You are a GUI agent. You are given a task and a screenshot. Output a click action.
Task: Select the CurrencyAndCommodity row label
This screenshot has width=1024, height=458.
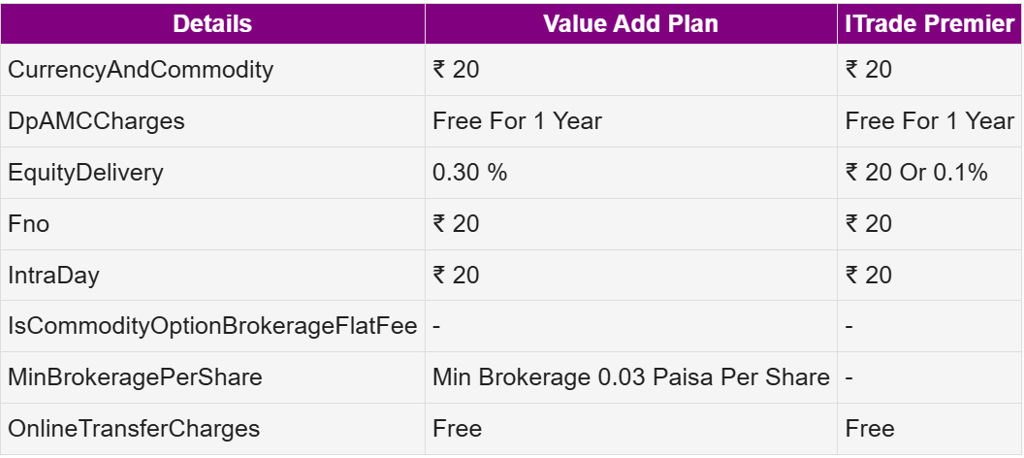point(141,70)
